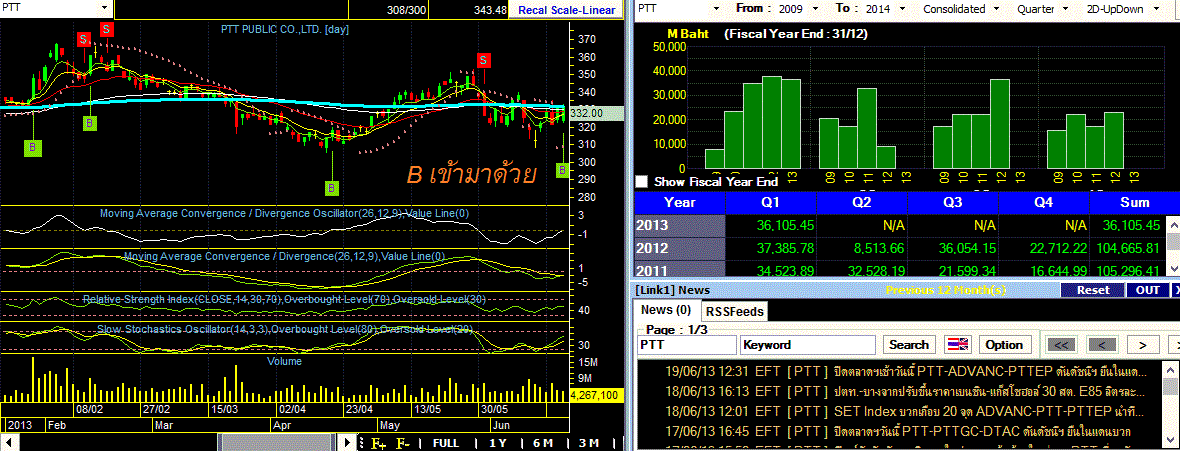1180x451 pixels.
Task: Click the Sum column header in table
Action: [1134, 203]
